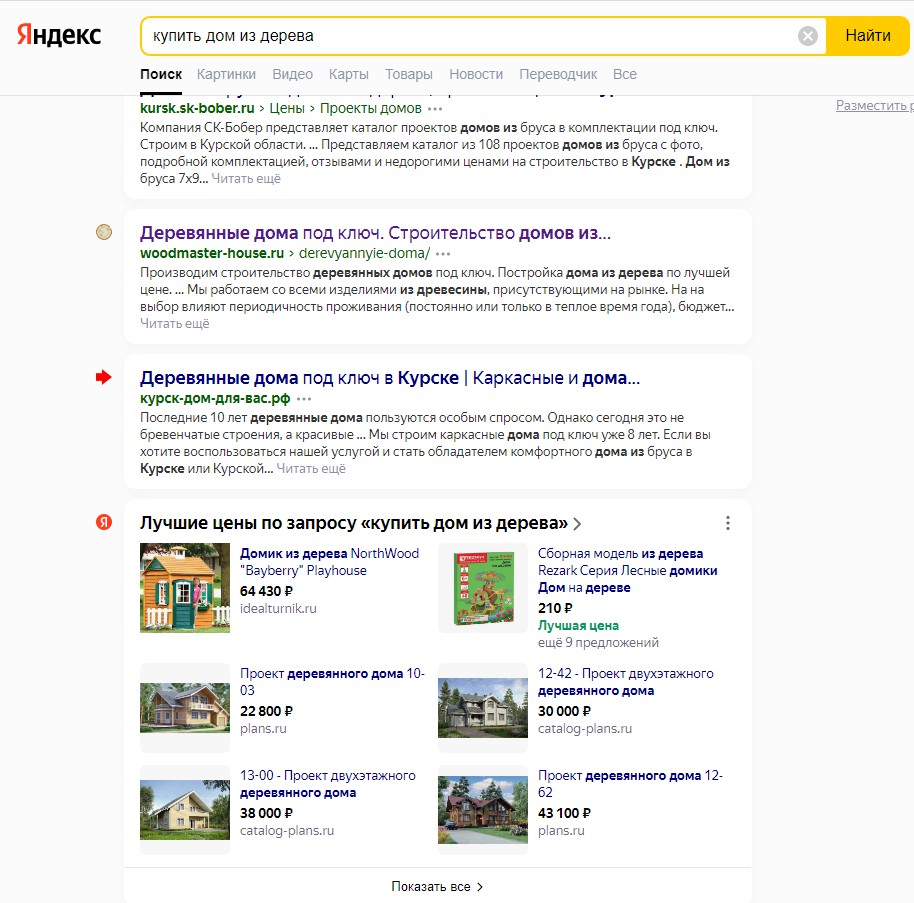Switch to the Видео tab
Image resolution: width=914 pixels, height=903 pixels.
click(293, 74)
